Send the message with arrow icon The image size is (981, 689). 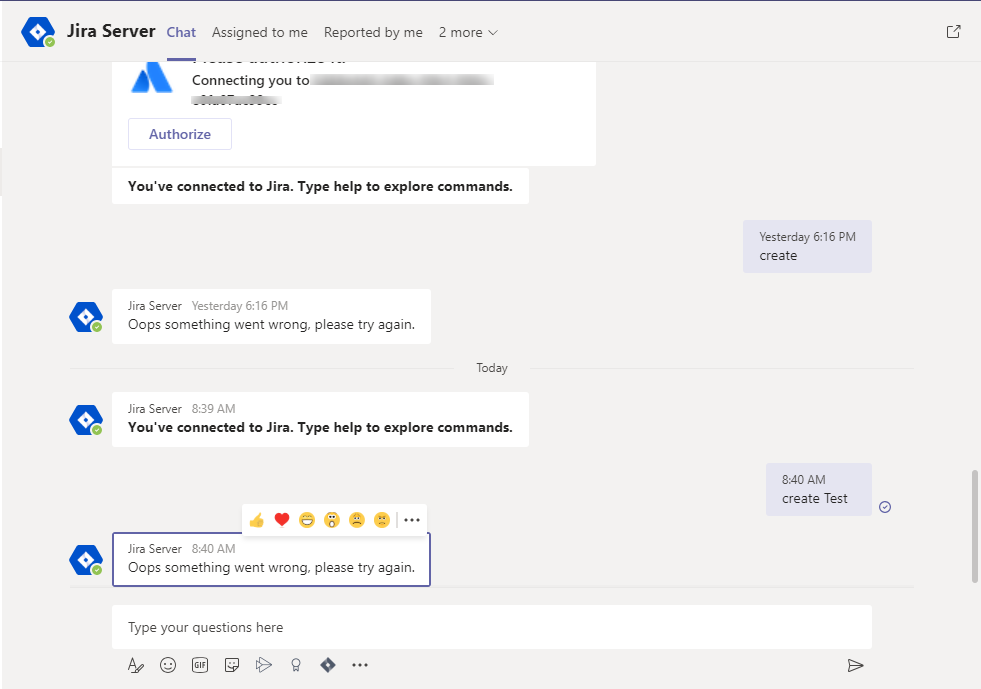855,665
